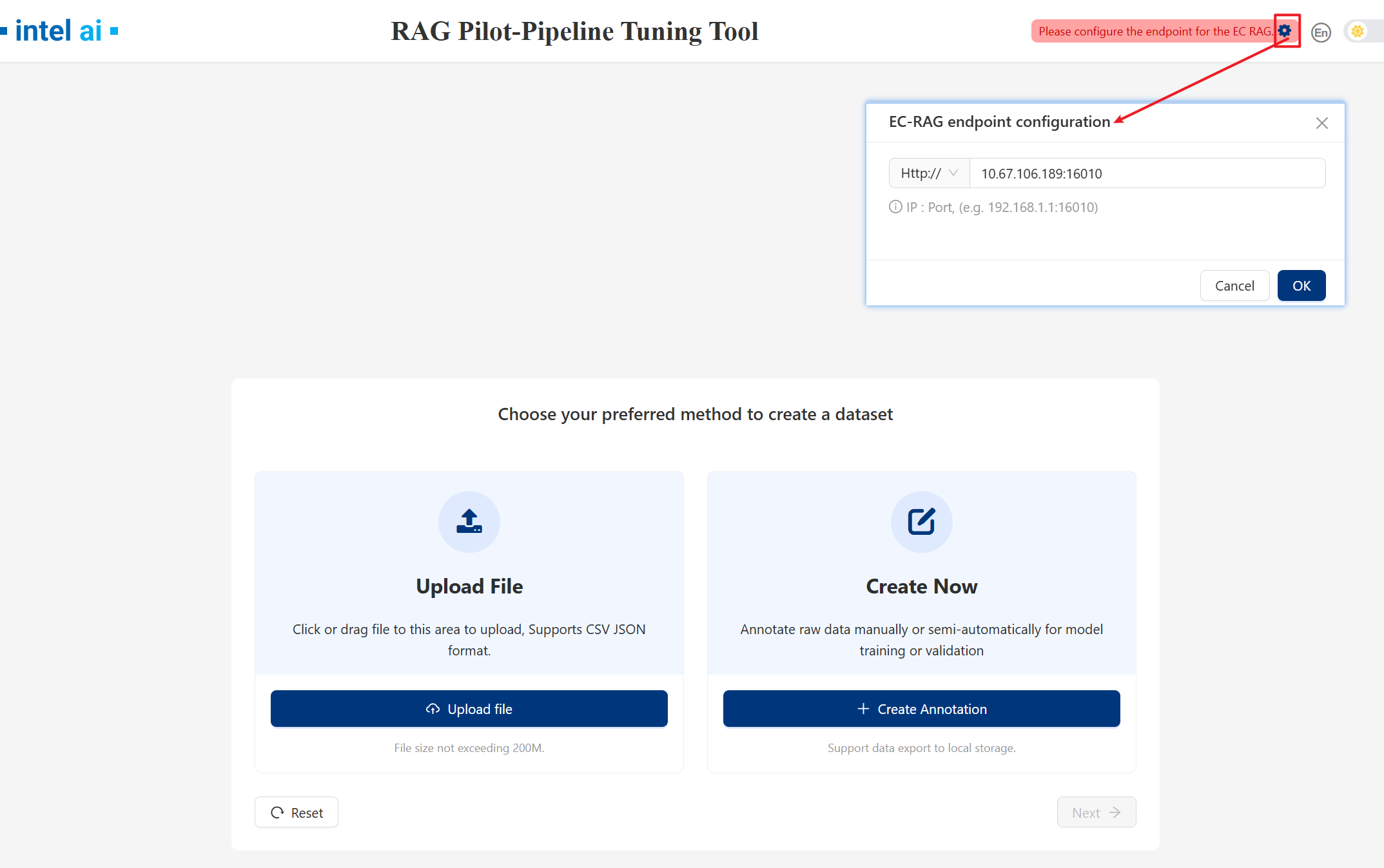Click the pencil edit icon in Create Now card
Image resolution: width=1384 pixels, height=868 pixels.
[x=922, y=522]
